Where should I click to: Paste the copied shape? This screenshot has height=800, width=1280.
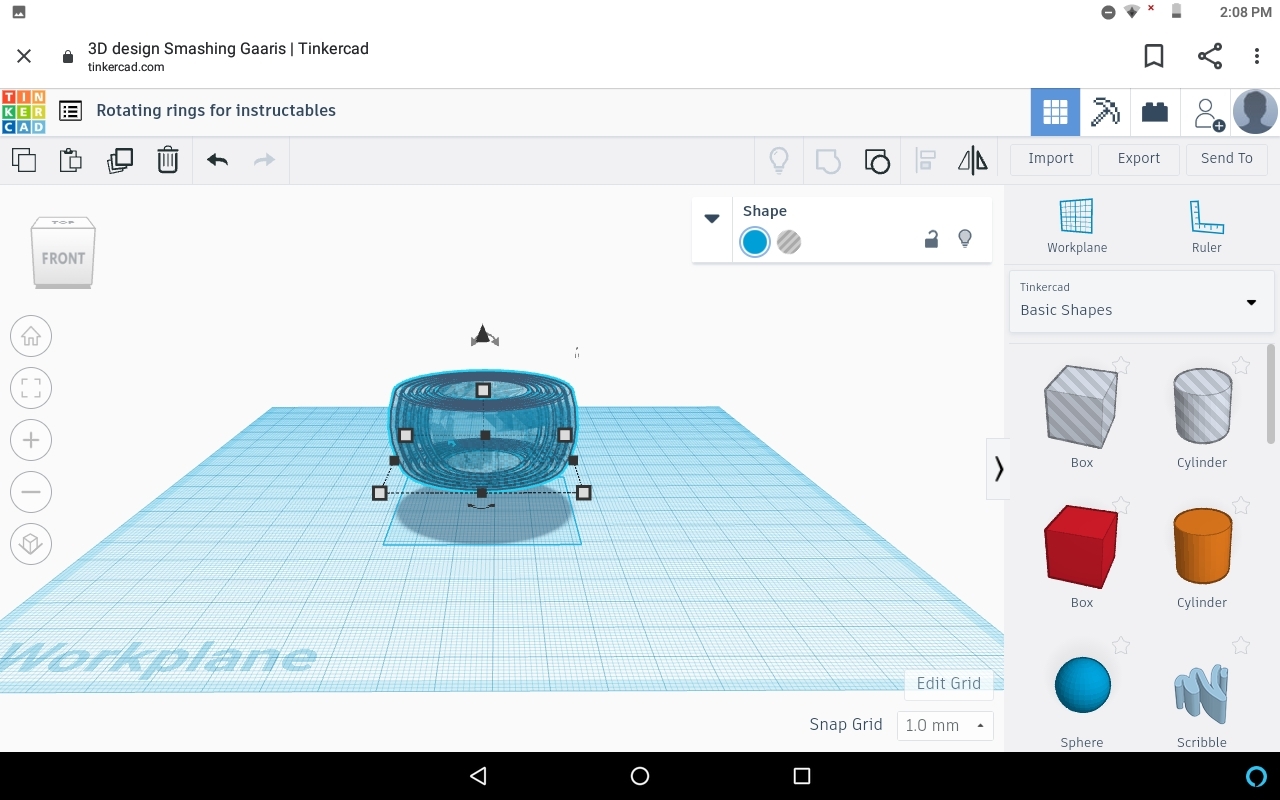(71, 160)
